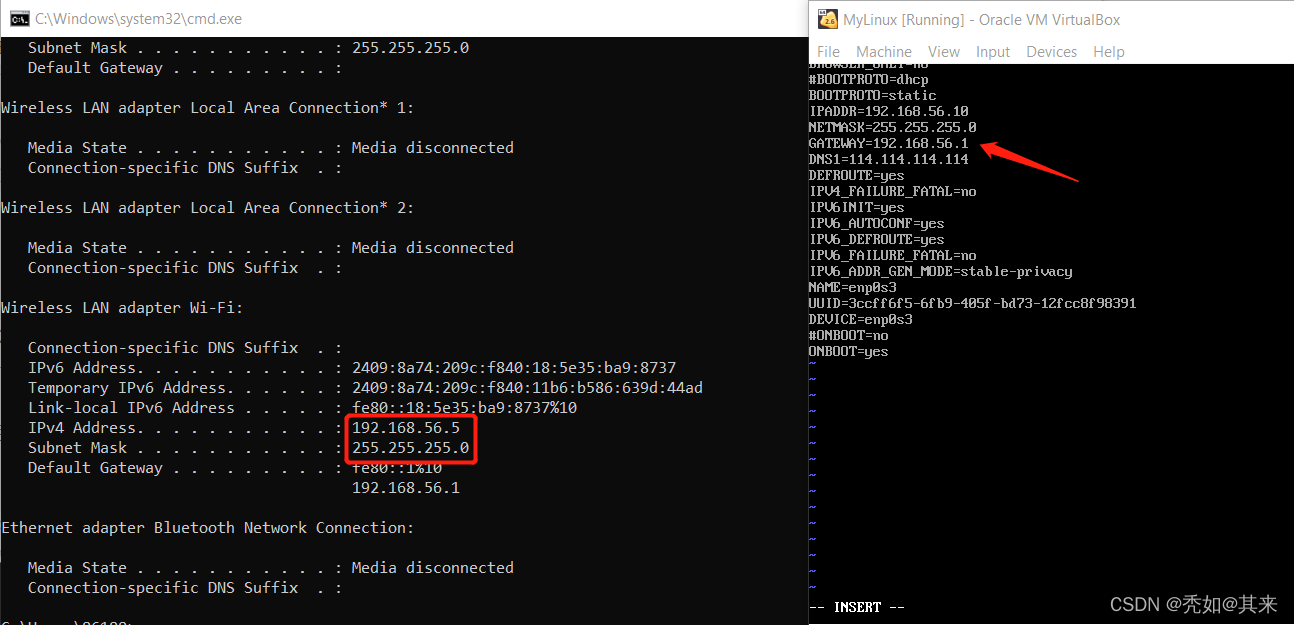Click the Bluetooth Network Connection adapter heading
The image size is (1294, 625).
(x=207, y=528)
